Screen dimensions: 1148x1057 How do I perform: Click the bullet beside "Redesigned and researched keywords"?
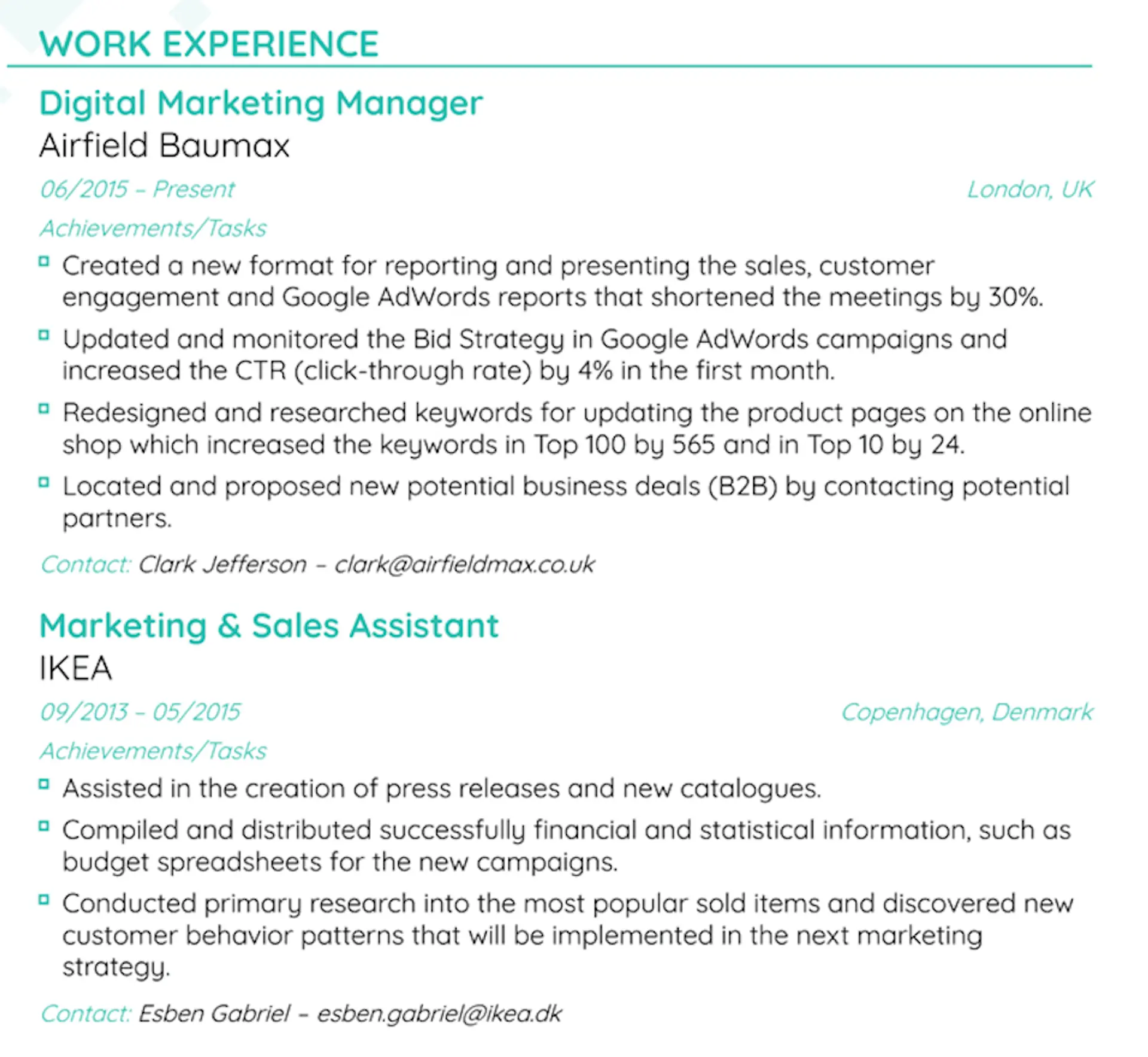point(44,409)
